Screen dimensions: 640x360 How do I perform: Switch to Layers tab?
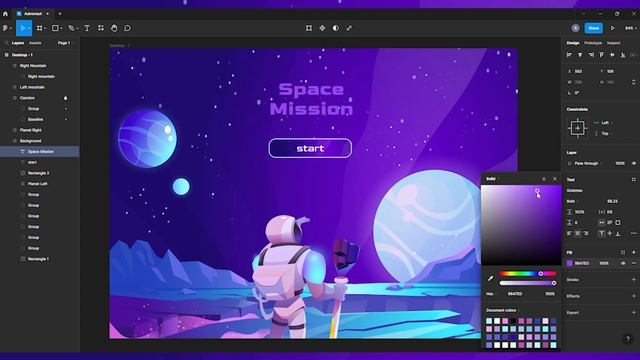[x=18, y=43]
